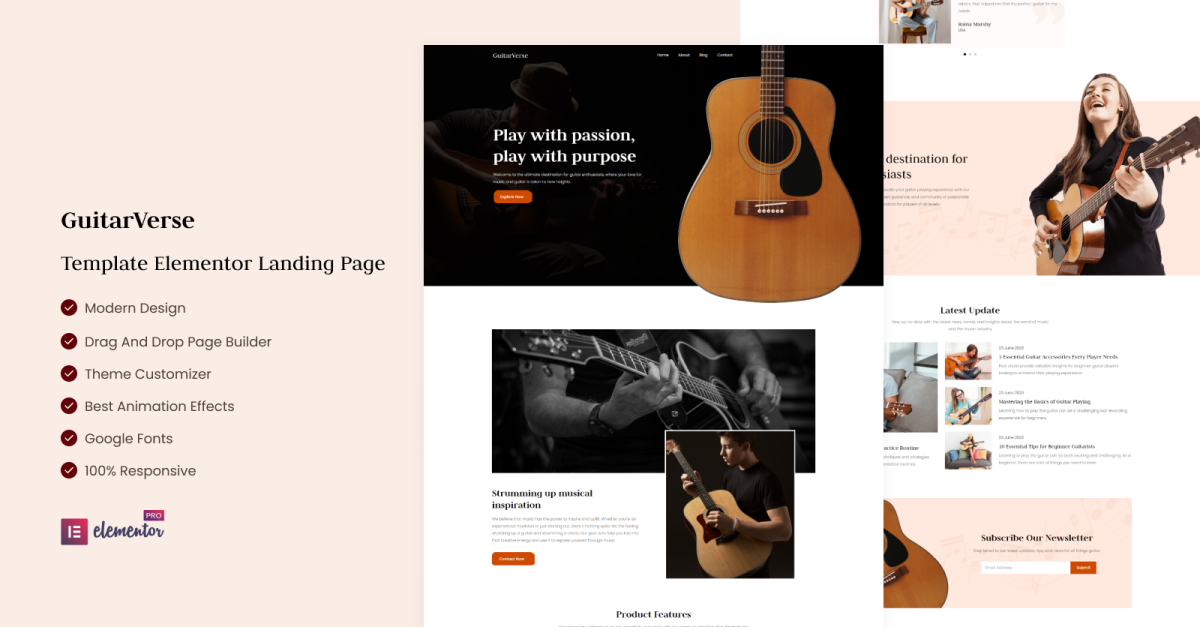Open the About navigation link
The image size is (1200, 627).
pyautogui.click(x=684, y=55)
